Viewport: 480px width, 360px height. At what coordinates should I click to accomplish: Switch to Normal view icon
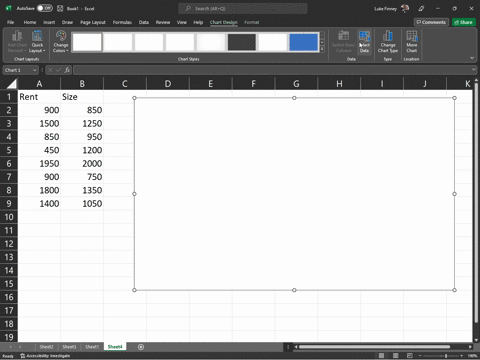tap(381, 356)
